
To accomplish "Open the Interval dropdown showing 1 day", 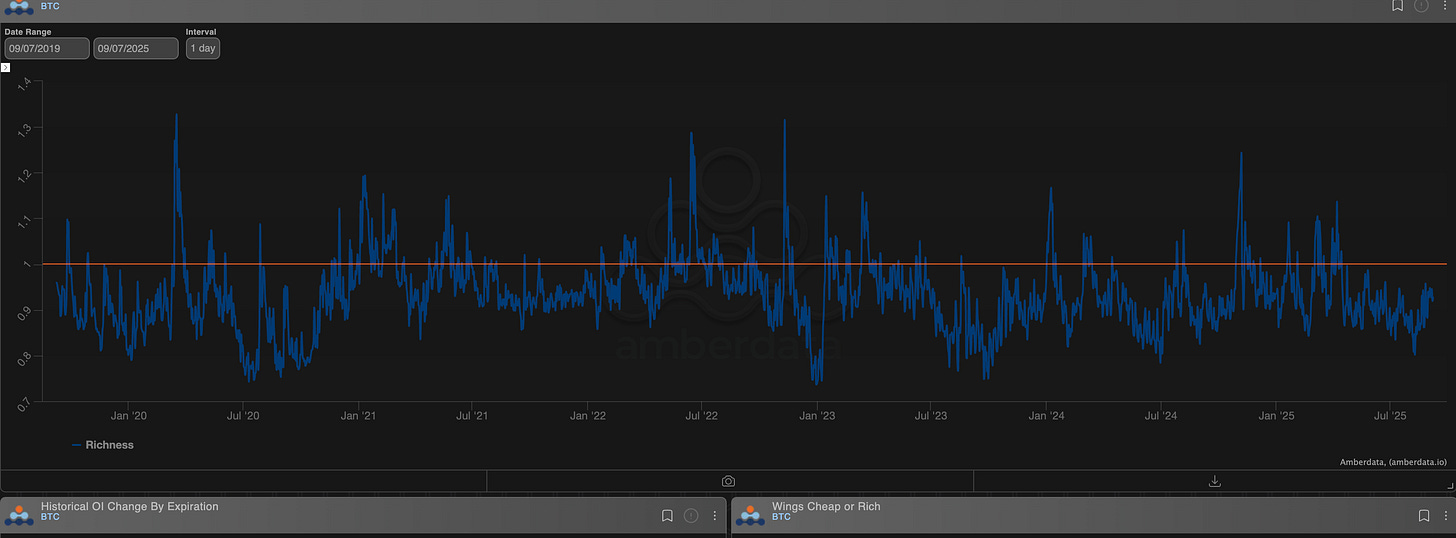I will 203,48.
